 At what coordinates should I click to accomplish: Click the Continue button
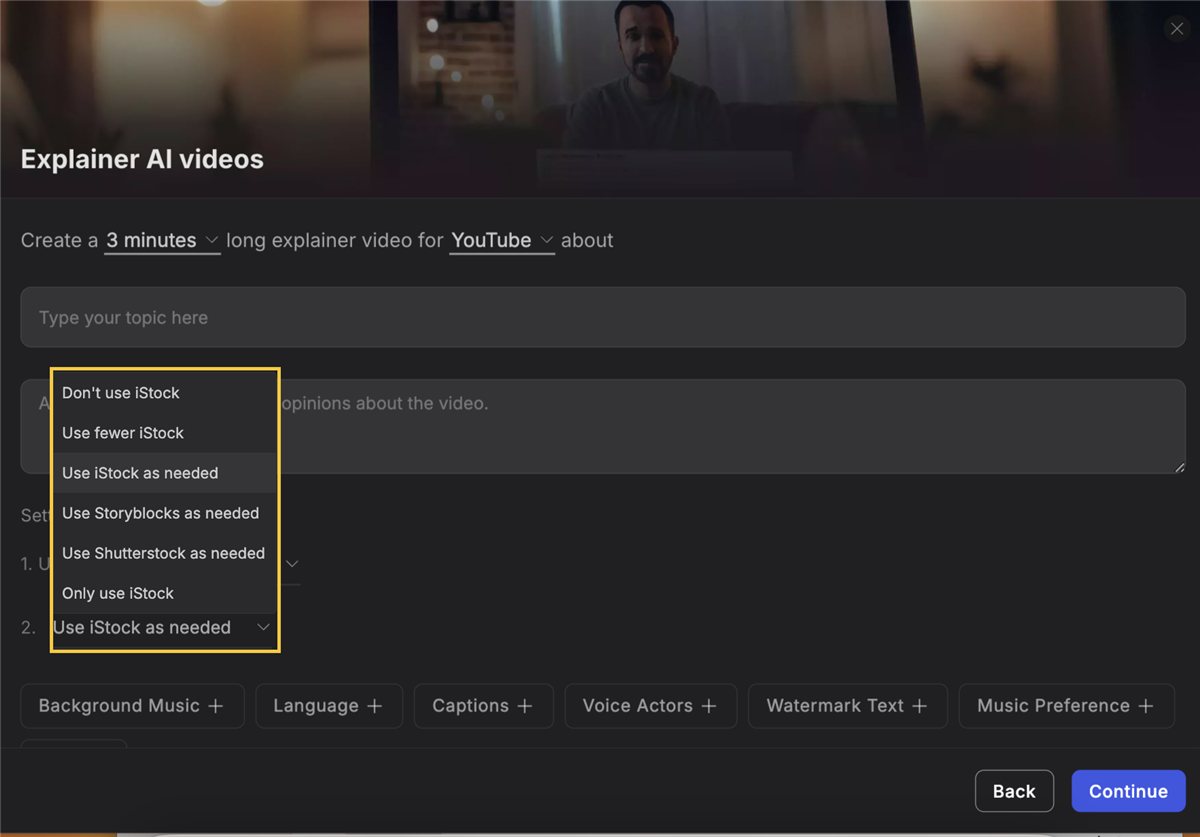point(1128,791)
